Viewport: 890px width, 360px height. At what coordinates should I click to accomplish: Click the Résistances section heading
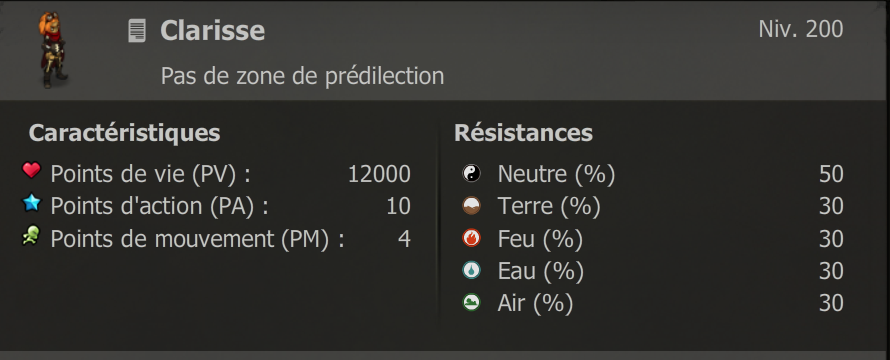tap(523, 133)
